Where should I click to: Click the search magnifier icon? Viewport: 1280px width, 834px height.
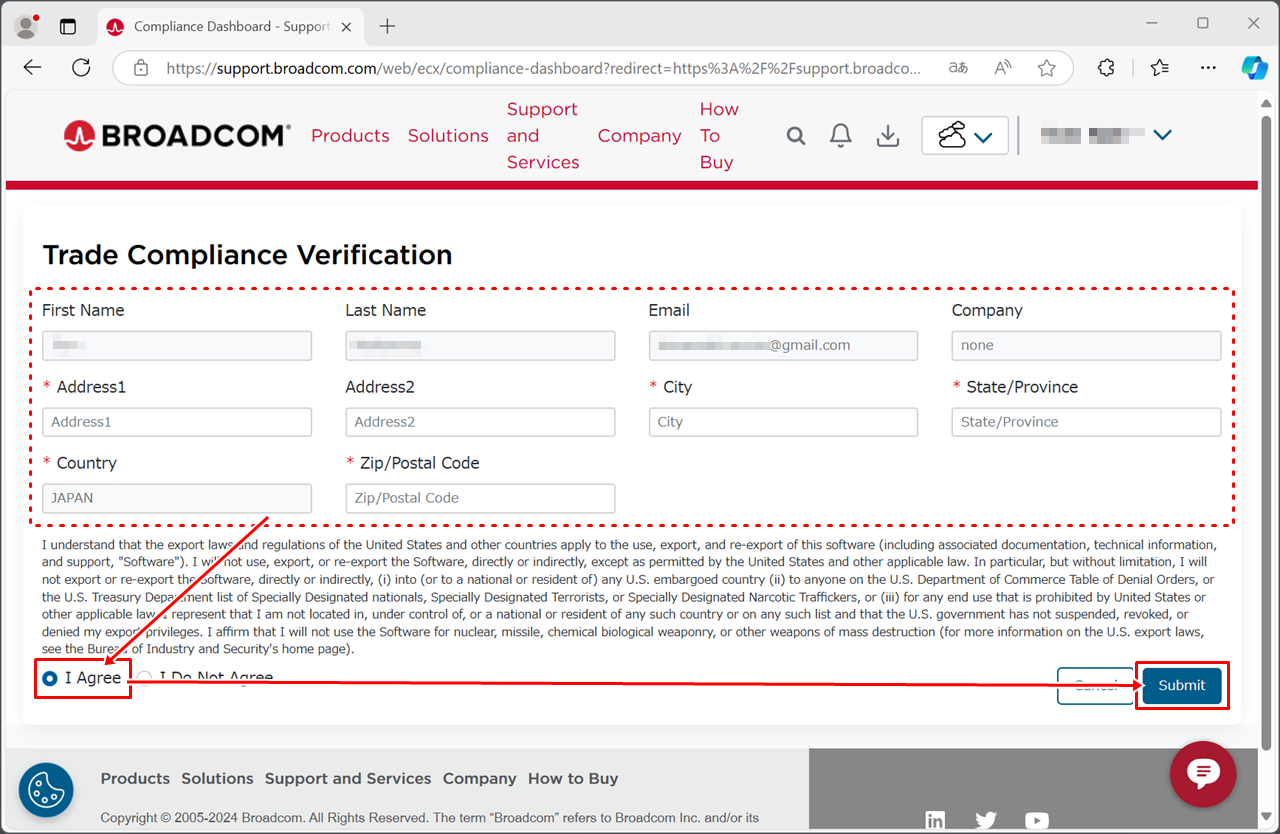pos(795,136)
